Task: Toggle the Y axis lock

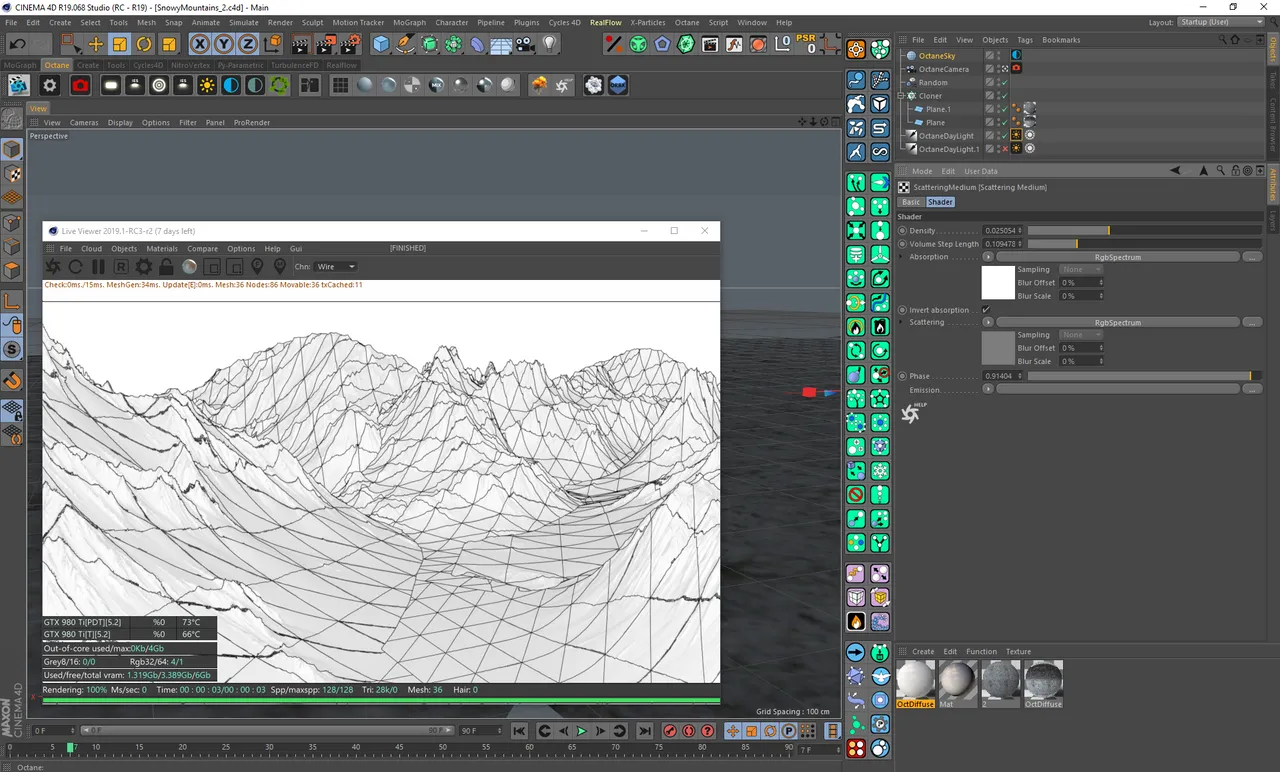Action: coord(223,44)
